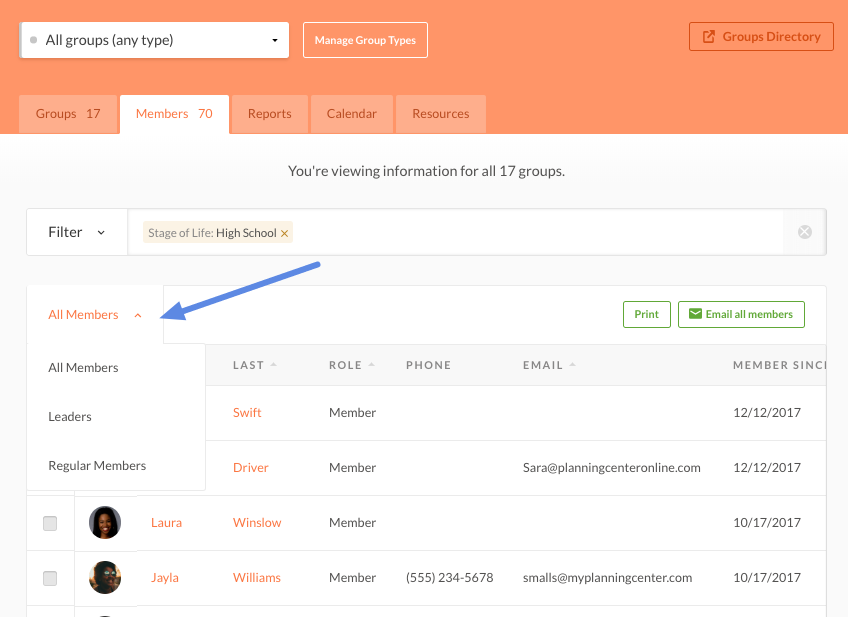The image size is (848, 617).
Task: Remove the High School filter tag
Action: 284,233
